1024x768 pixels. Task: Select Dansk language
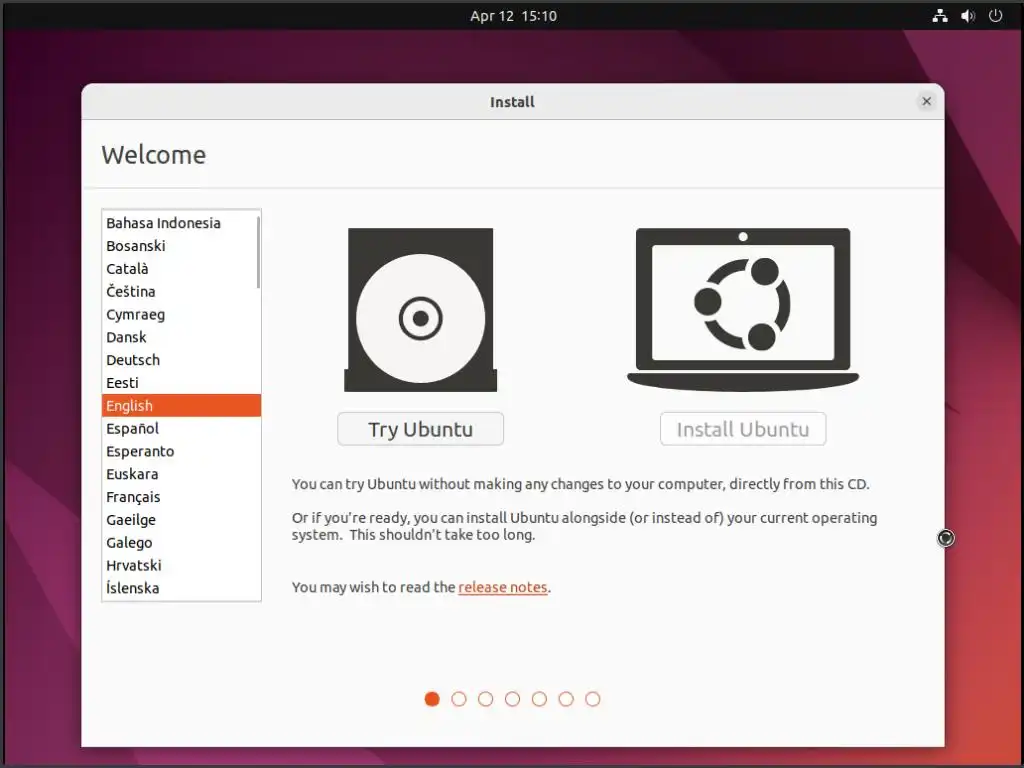pyautogui.click(x=181, y=338)
